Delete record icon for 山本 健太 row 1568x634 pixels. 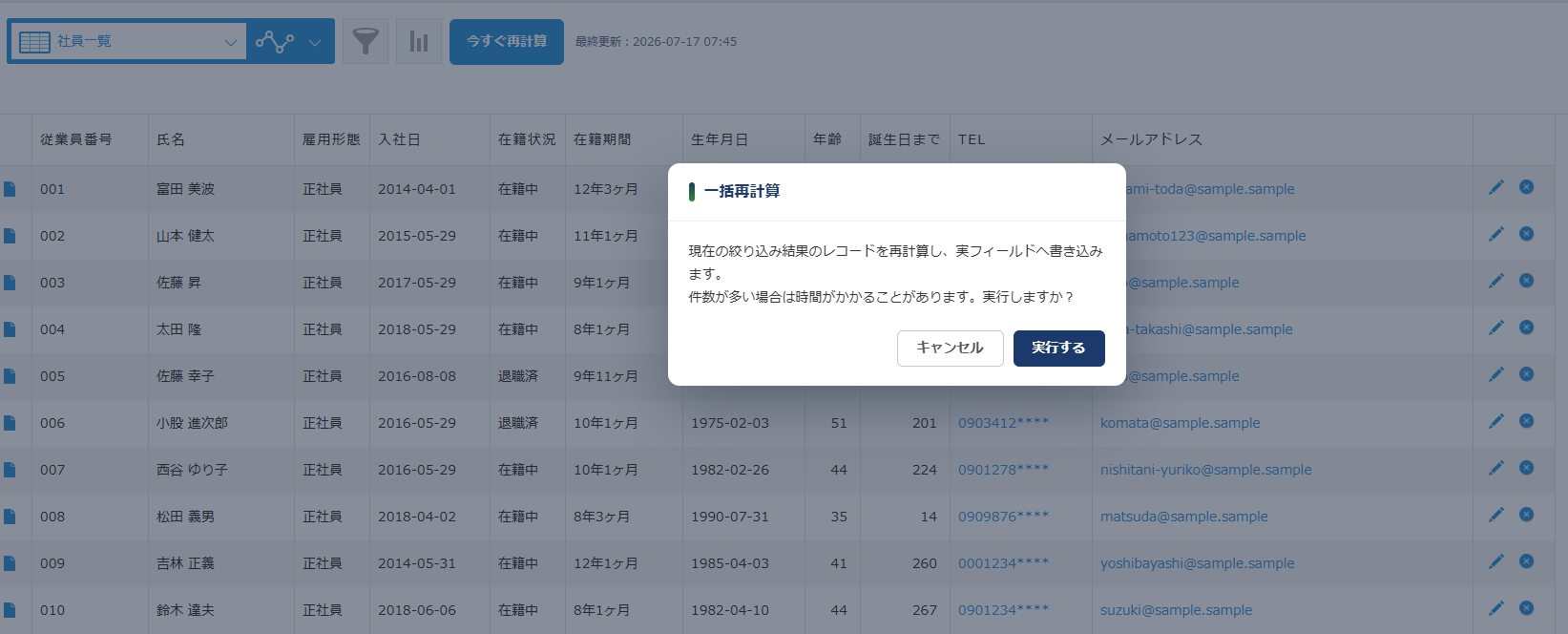click(1527, 234)
